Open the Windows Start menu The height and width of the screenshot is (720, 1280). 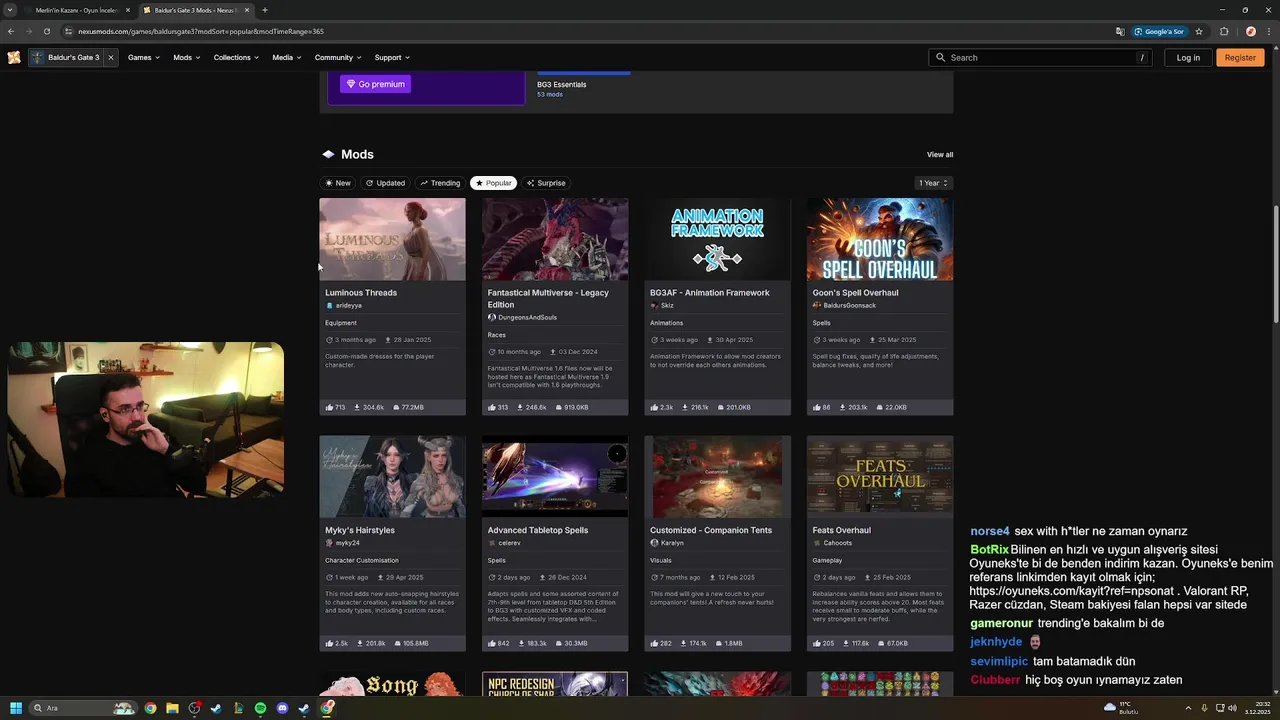click(x=15, y=708)
